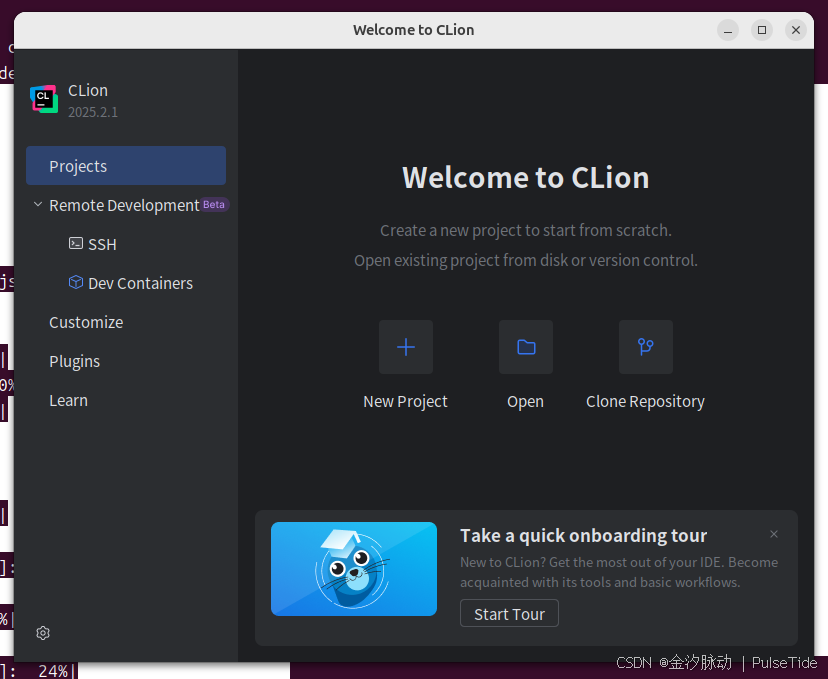The width and height of the screenshot is (828, 679).
Task: Click the Clone Repository label
Action: click(645, 402)
